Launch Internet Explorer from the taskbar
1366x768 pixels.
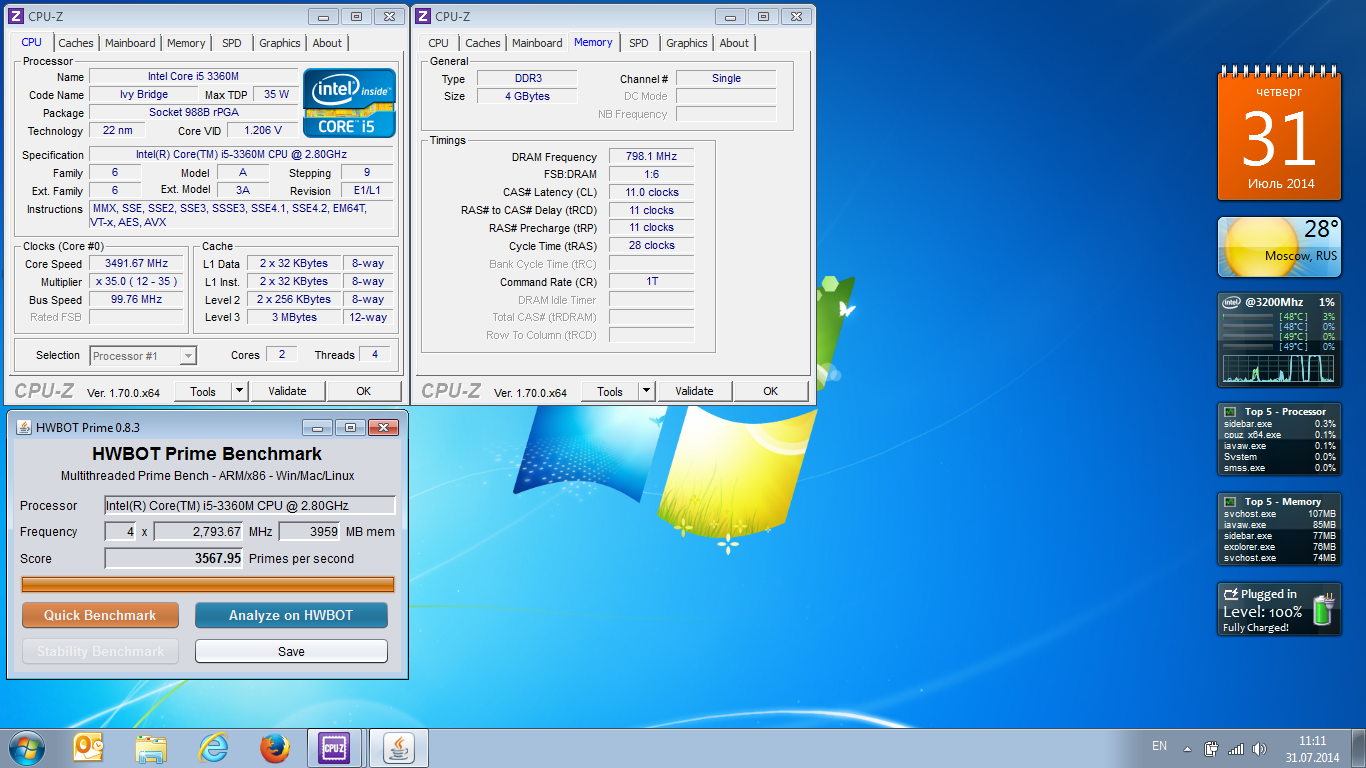[213, 748]
